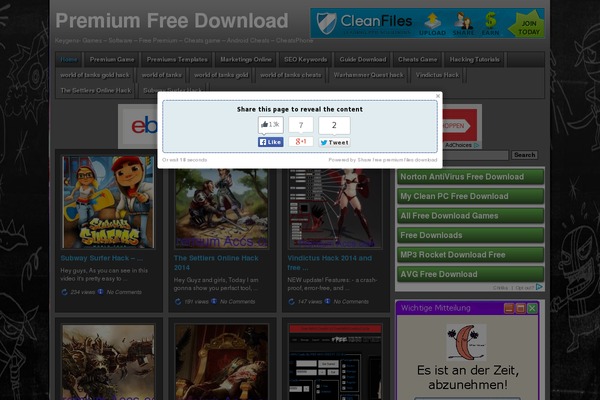Screen dimensions: 600x400
Task: Click No Comments under Settlers Online post
Action: (237, 302)
